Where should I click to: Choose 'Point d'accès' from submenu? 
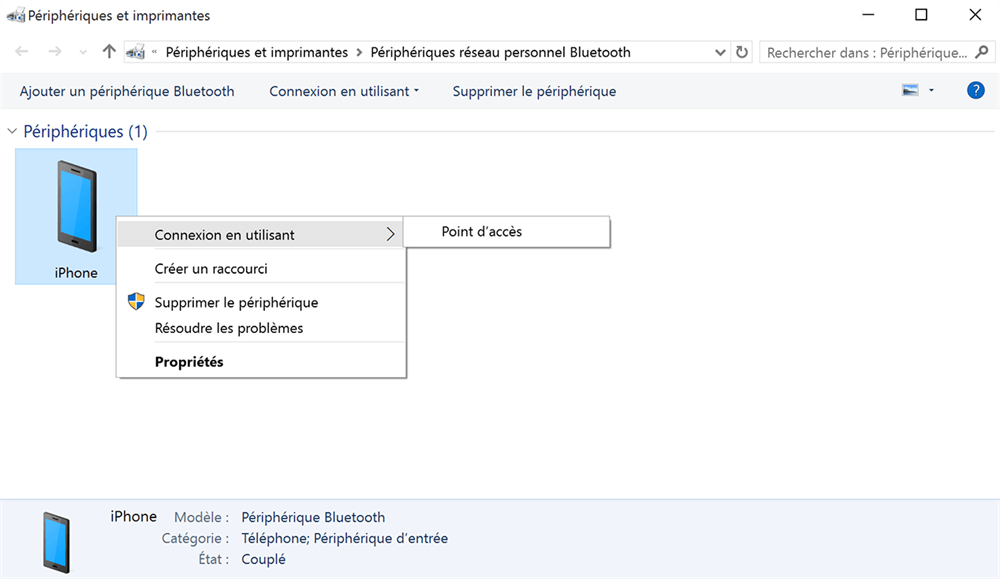[x=482, y=232]
